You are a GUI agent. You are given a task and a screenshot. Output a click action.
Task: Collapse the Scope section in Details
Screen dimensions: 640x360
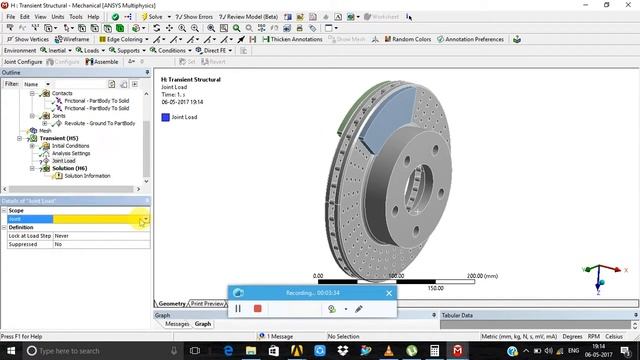(4, 211)
